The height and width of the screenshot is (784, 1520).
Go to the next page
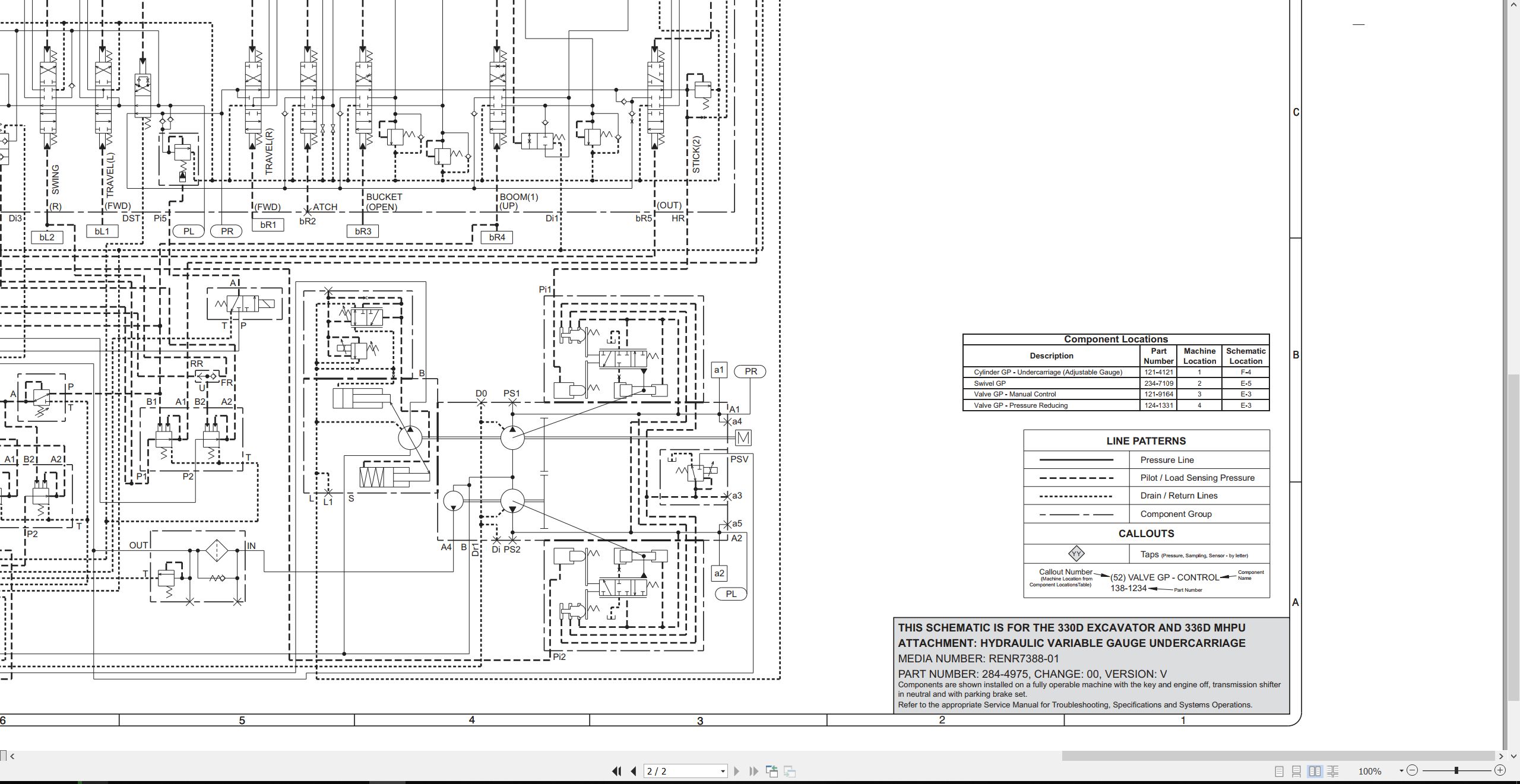[737, 771]
